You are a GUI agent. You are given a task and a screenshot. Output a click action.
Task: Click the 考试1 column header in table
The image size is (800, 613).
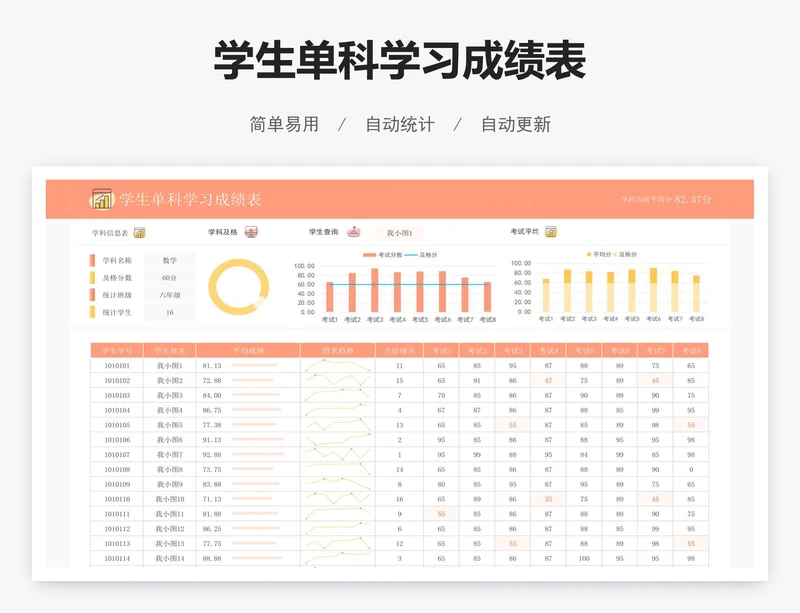coord(441,350)
